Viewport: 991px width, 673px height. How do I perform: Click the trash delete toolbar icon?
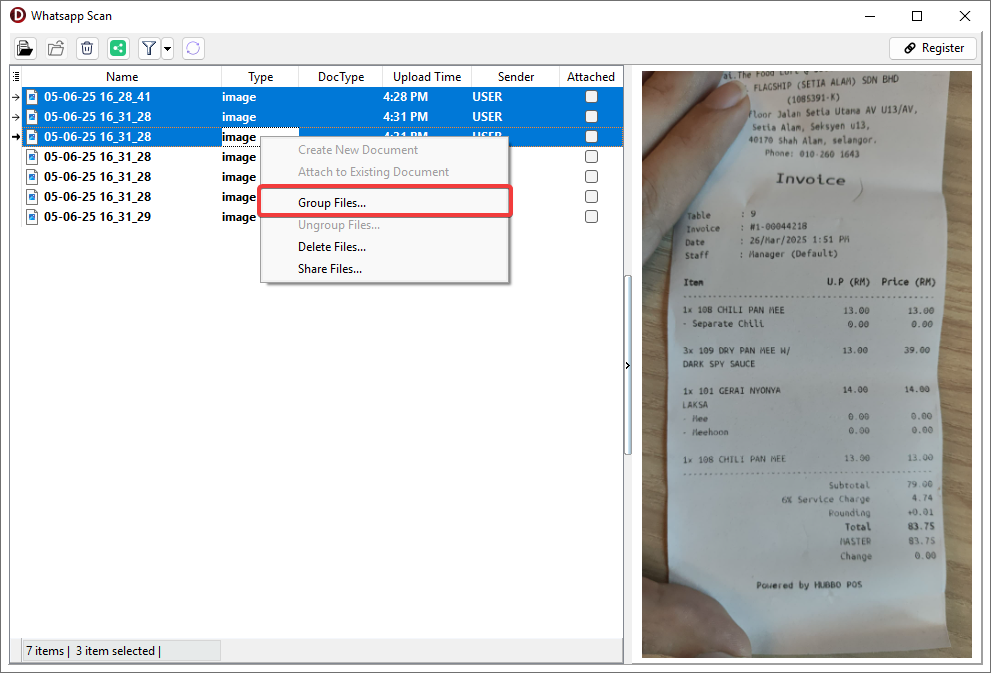tap(87, 48)
